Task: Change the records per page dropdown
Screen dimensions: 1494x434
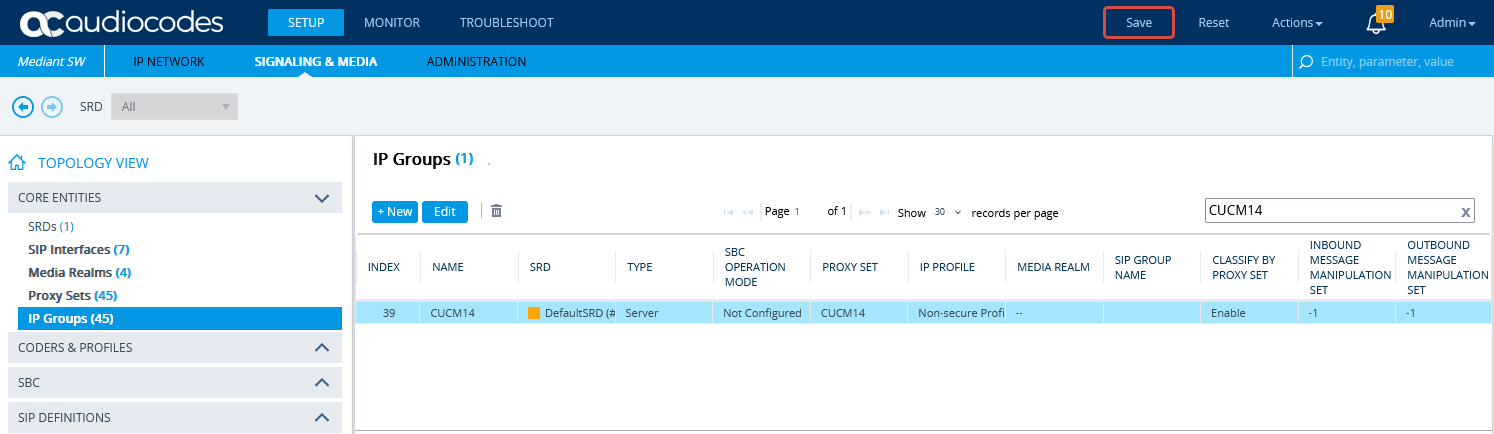Action: (948, 212)
